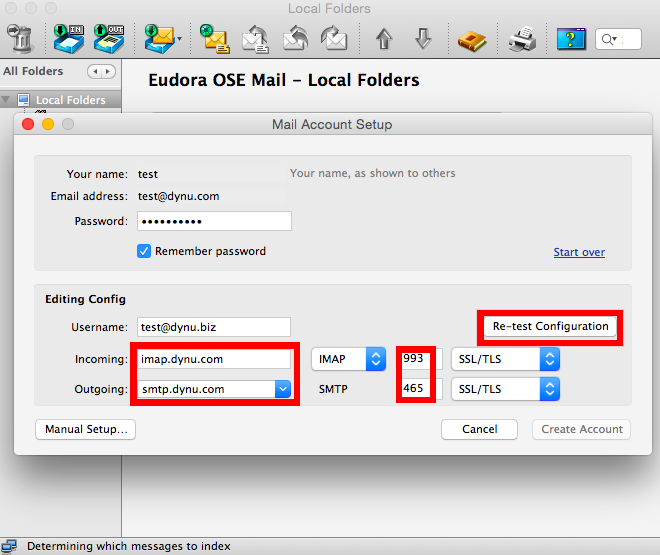Open the address book icon
The width and height of the screenshot is (660, 555).
click(472, 40)
